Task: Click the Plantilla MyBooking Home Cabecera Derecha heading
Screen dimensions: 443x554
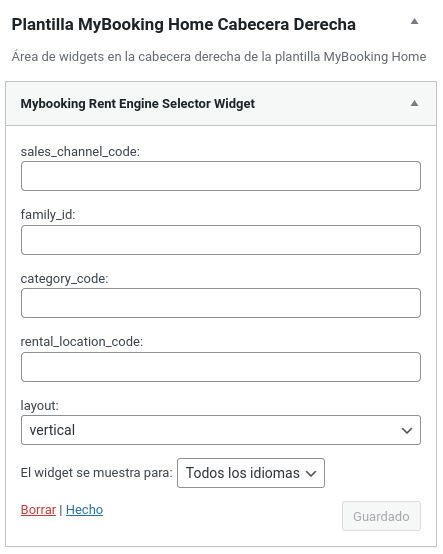Action: pos(183,24)
